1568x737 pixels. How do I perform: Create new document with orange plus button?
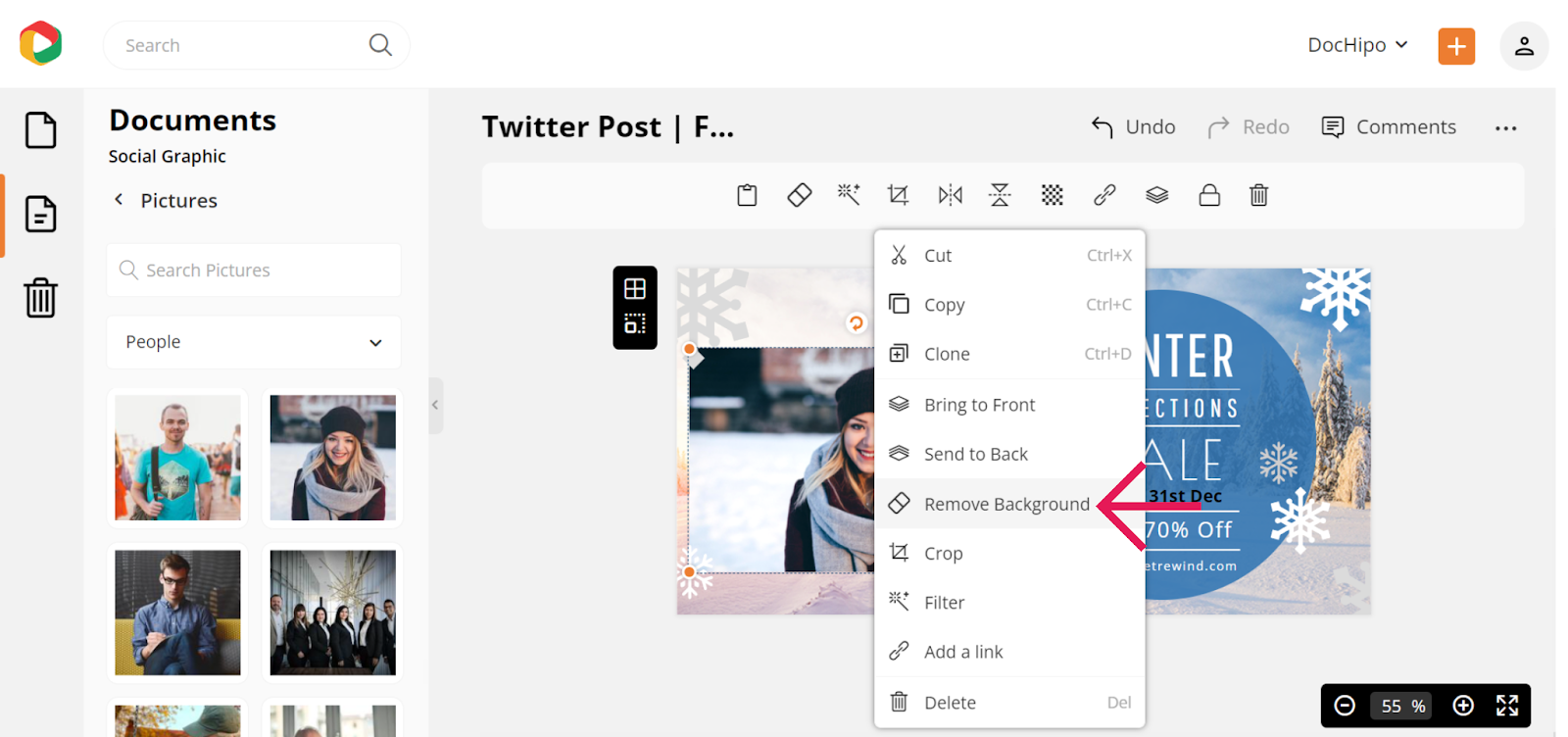pos(1456,46)
